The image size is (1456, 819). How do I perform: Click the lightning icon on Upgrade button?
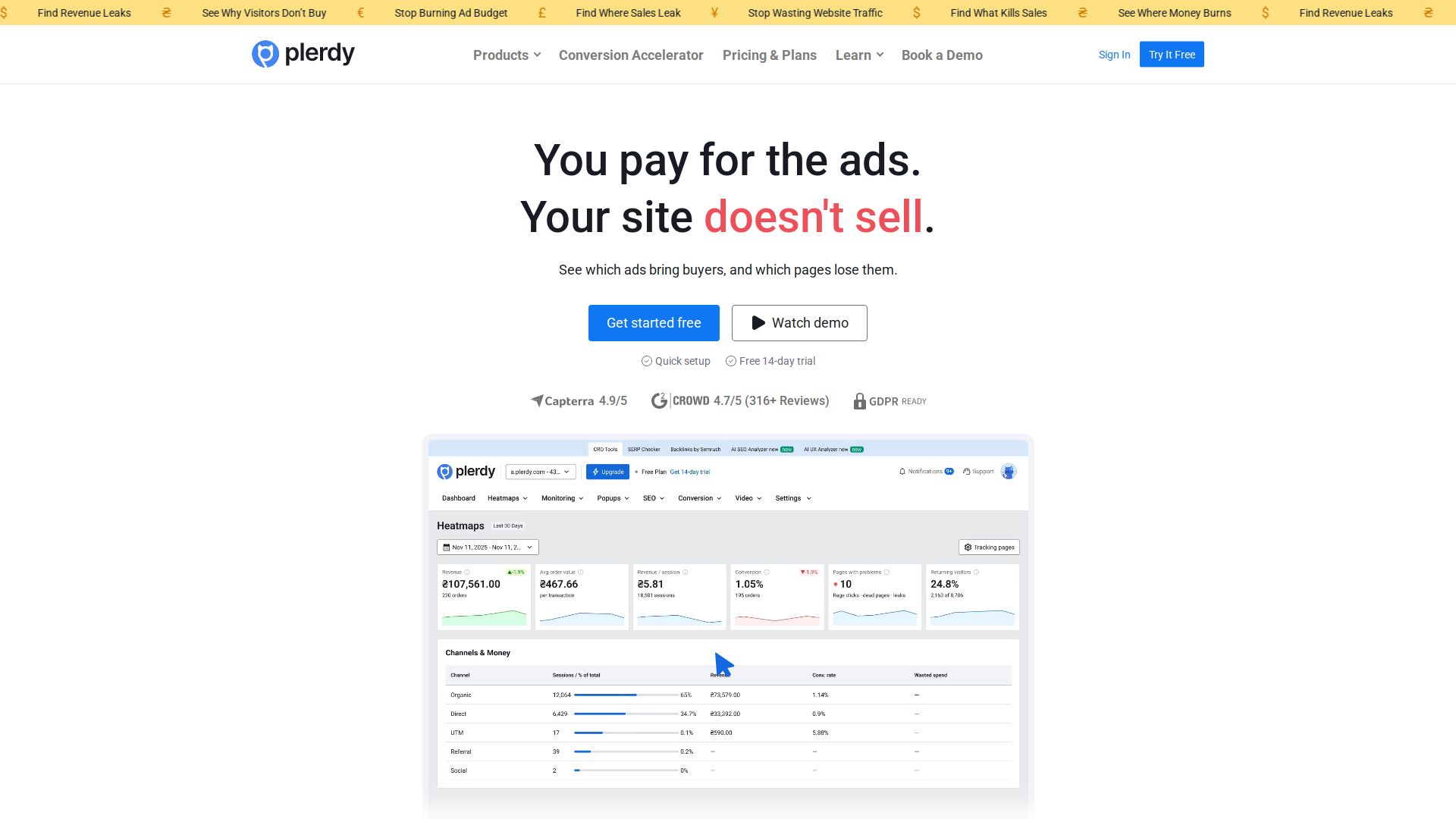pyautogui.click(x=596, y=472)
